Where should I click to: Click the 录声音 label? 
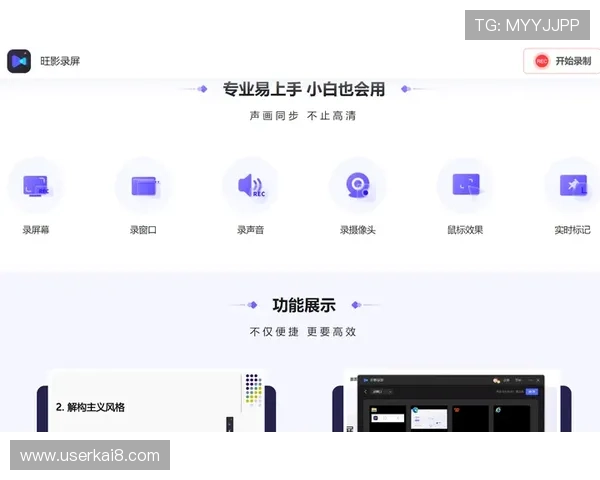click(251, 230)
